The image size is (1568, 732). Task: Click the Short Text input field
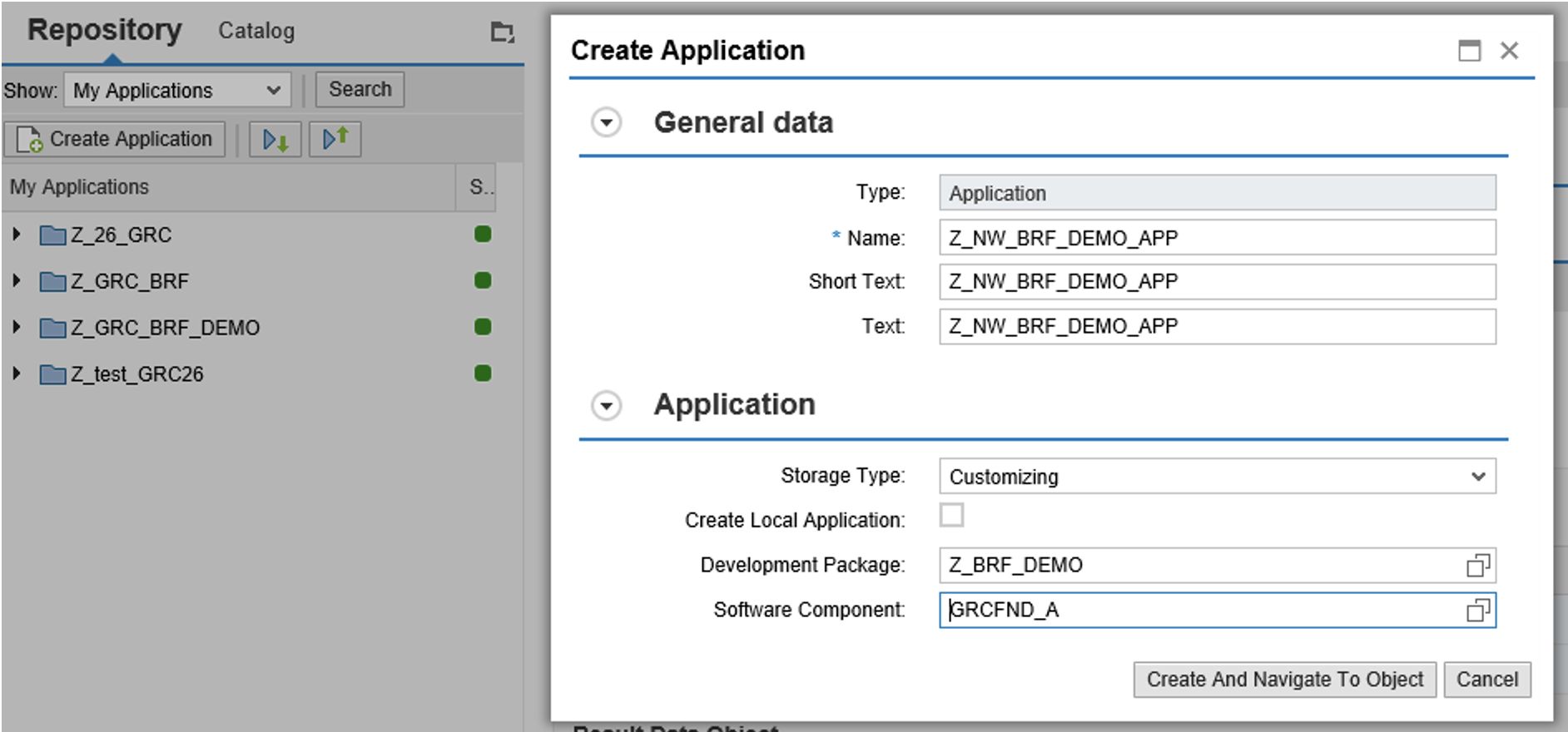[1218, 282]
